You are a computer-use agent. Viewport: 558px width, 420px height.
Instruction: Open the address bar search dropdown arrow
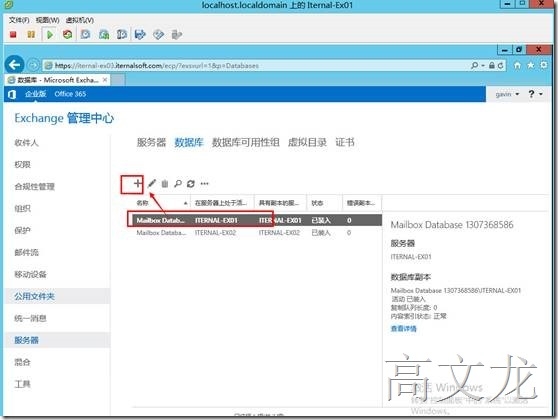coord(483,65)
